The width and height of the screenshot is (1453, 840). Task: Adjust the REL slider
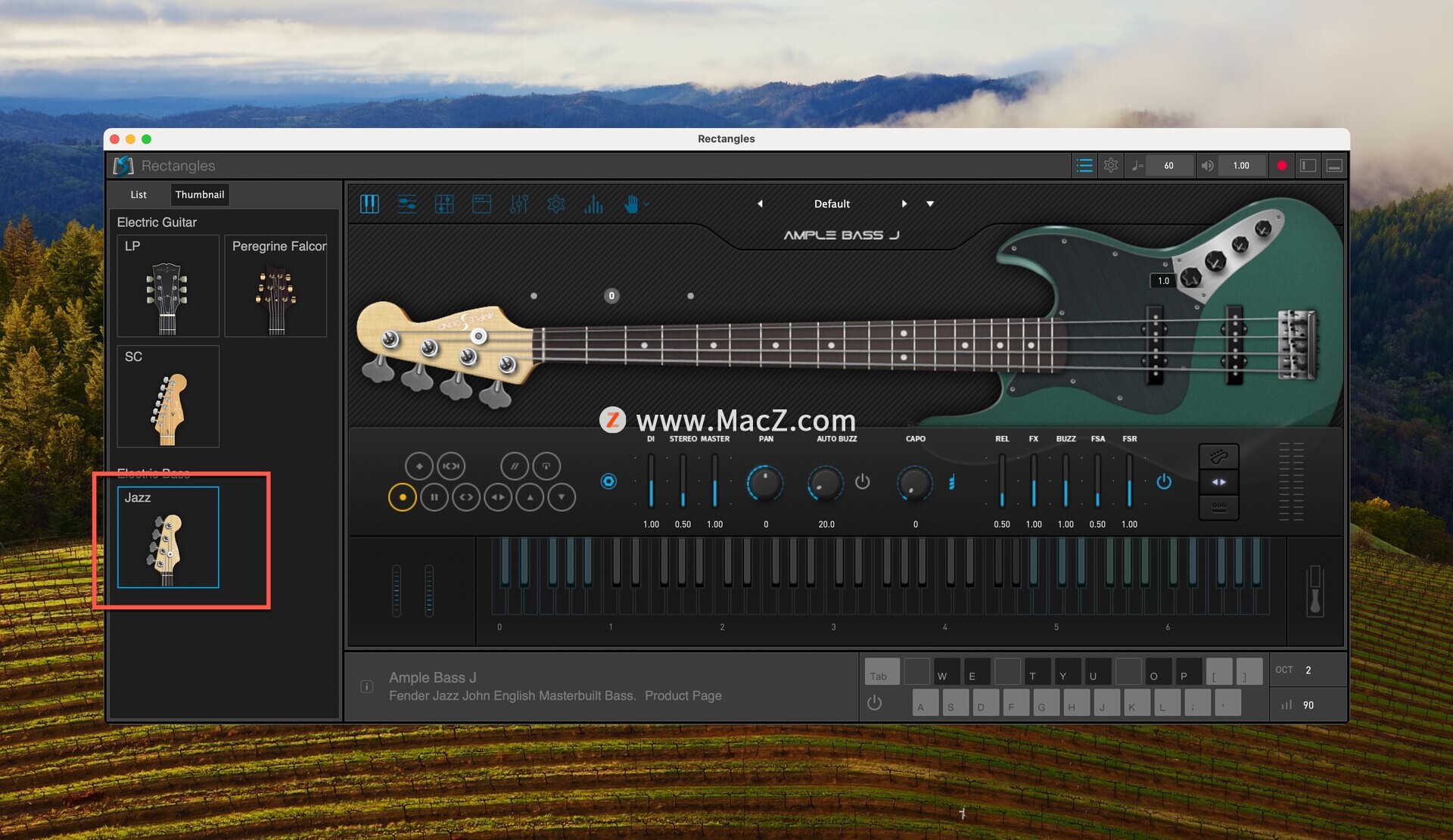point(1002,481)
